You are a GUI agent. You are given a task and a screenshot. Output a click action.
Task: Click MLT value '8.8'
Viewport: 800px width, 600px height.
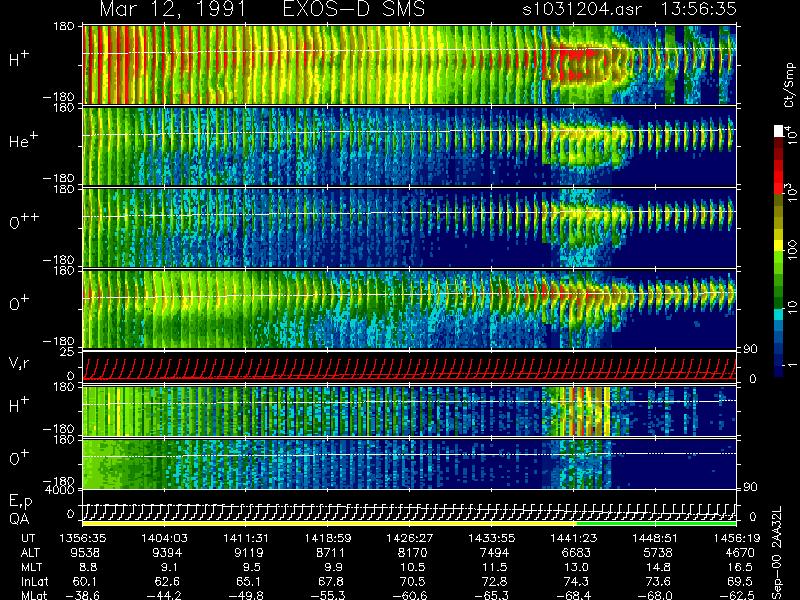(88, 567)
